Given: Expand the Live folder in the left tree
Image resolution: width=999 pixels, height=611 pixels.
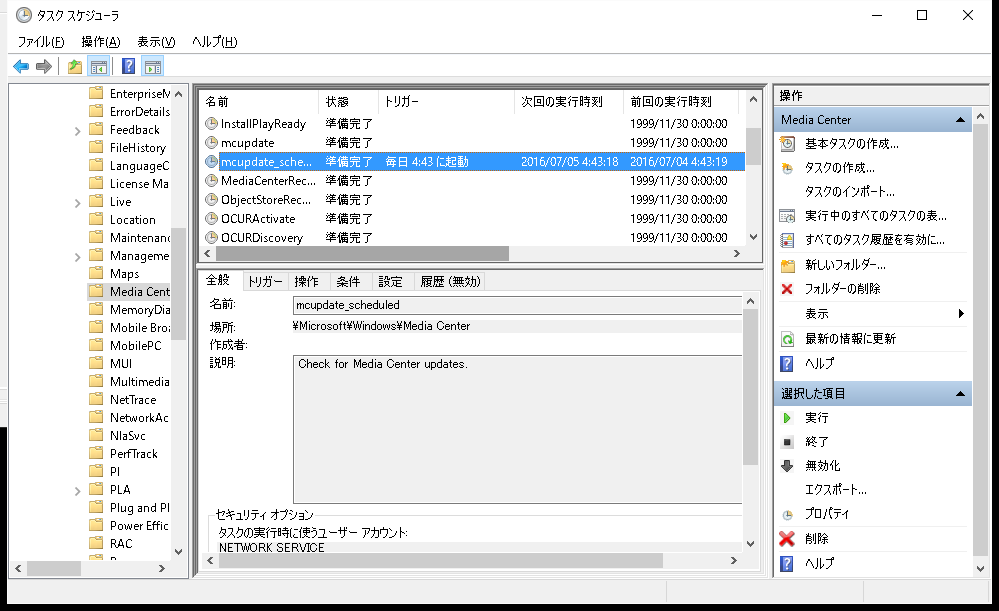Looking at the screenshot, I should pos(76,201).
